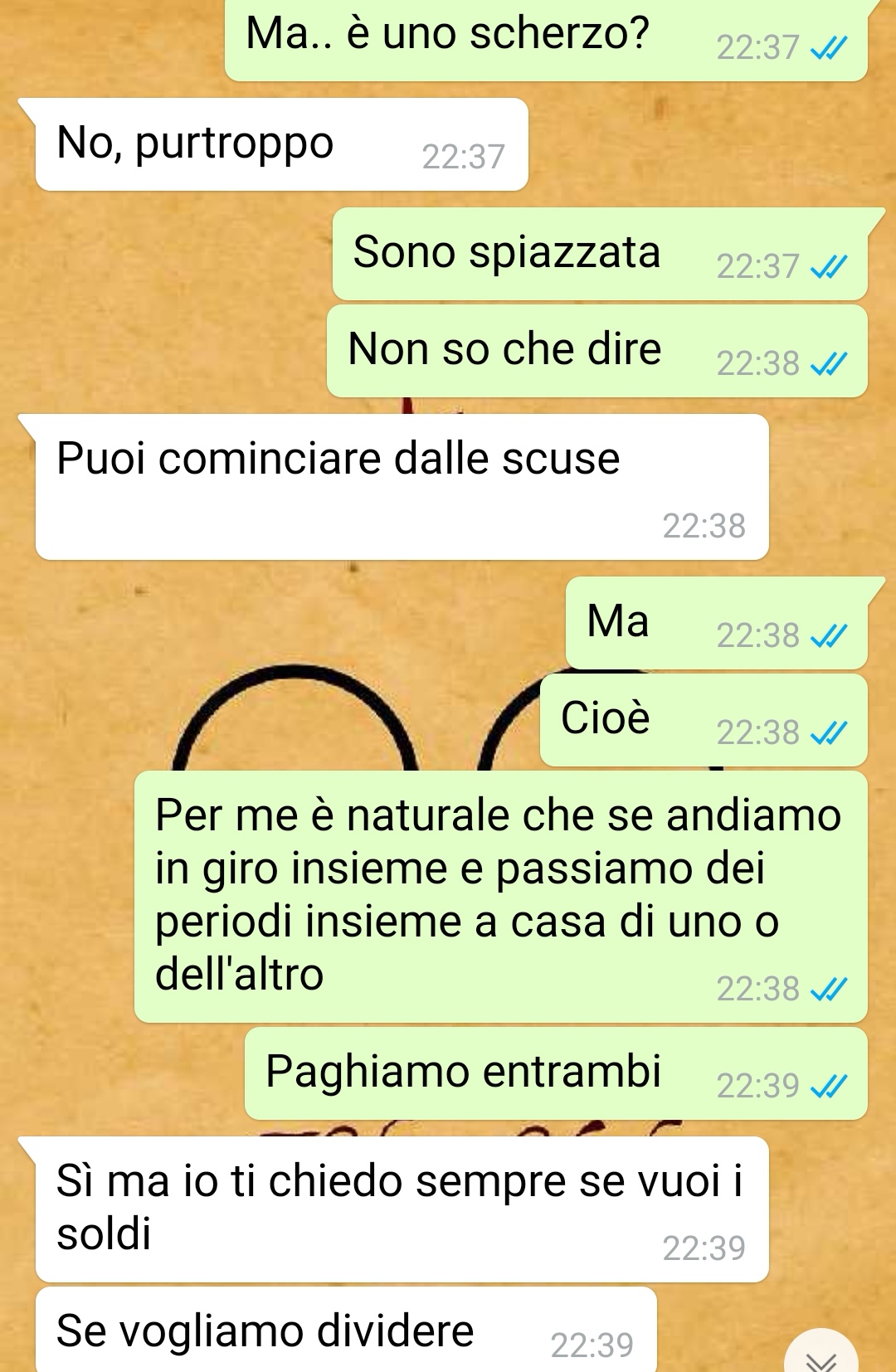Tap the 'Paghiamo entrambi' message bubble
This screenshot has width=896, height=1372.
556,1073
